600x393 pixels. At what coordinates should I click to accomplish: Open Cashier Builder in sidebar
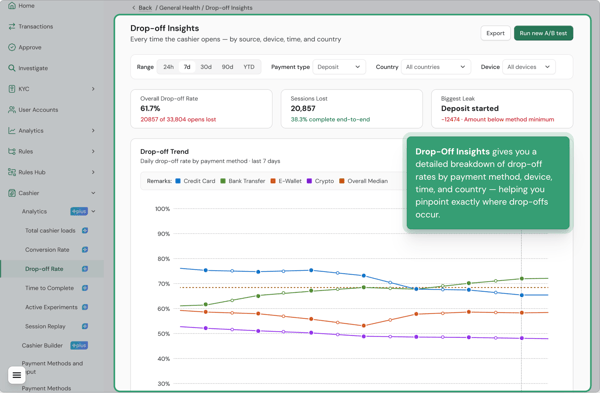42,346
